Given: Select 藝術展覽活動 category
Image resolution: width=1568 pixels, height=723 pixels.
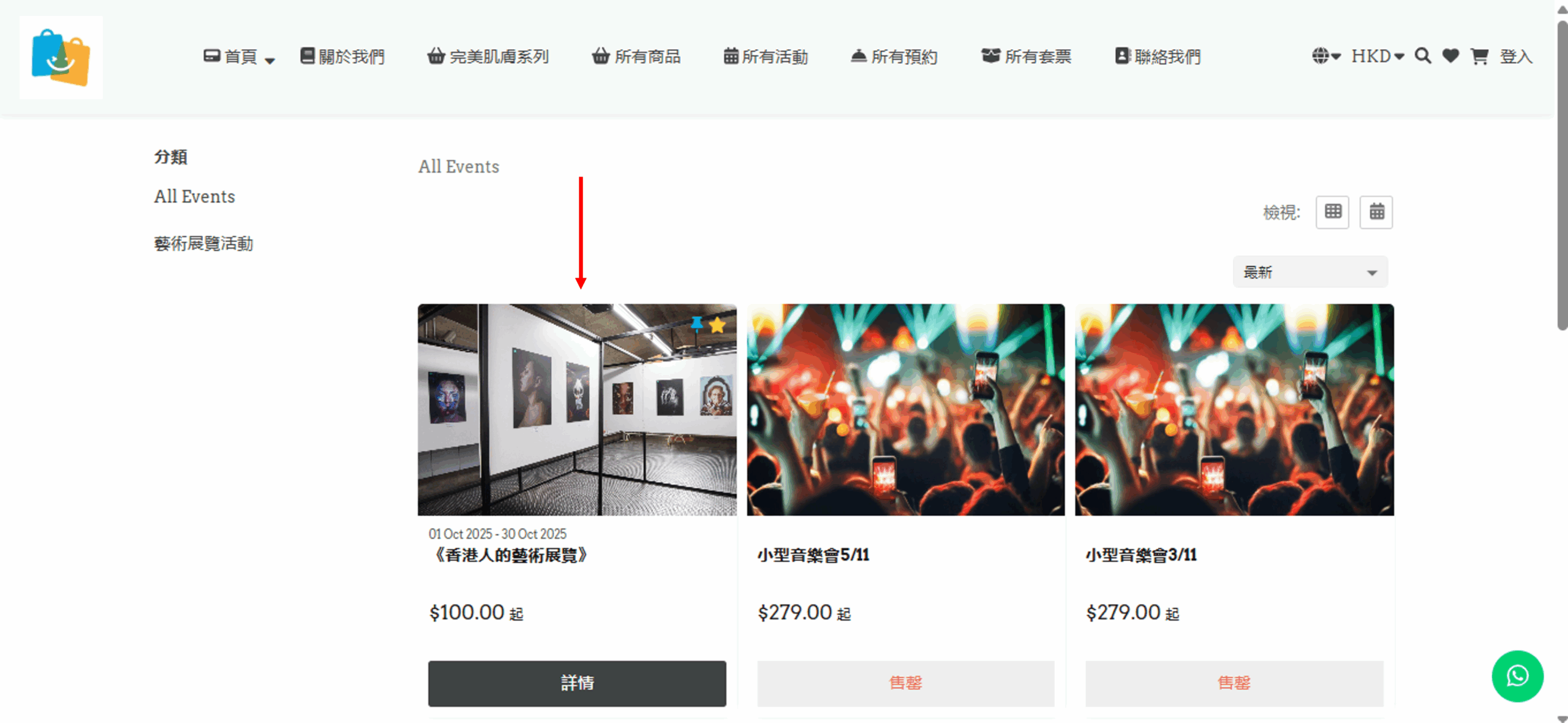Looking at the screenshot, I should pos(203,244).
